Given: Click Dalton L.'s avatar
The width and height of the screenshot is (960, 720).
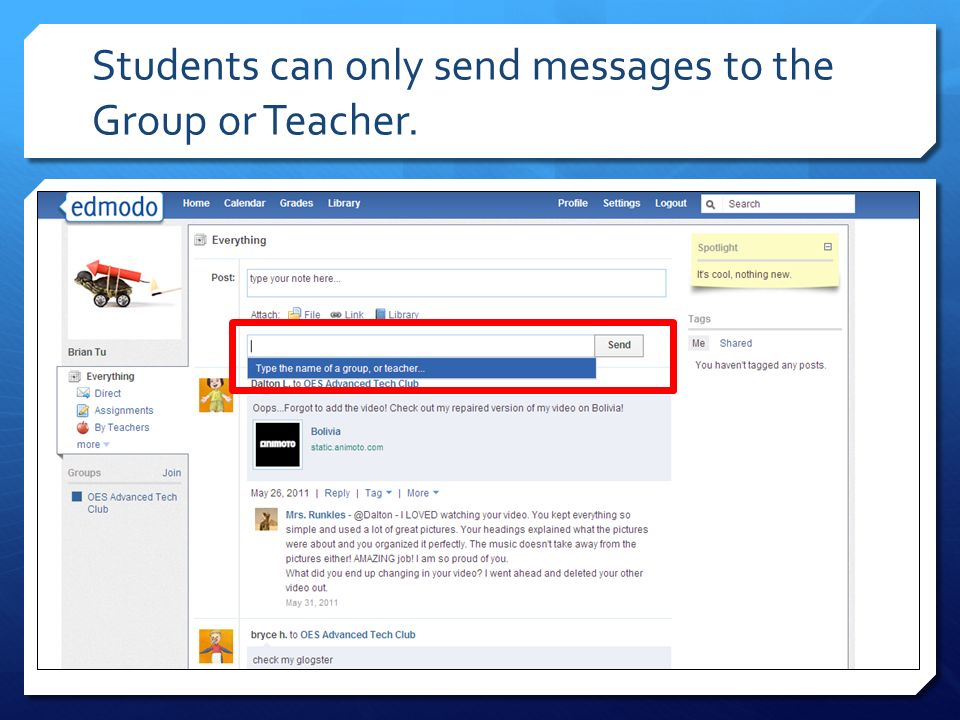Looking at the screenshot, I should [216, 395].
